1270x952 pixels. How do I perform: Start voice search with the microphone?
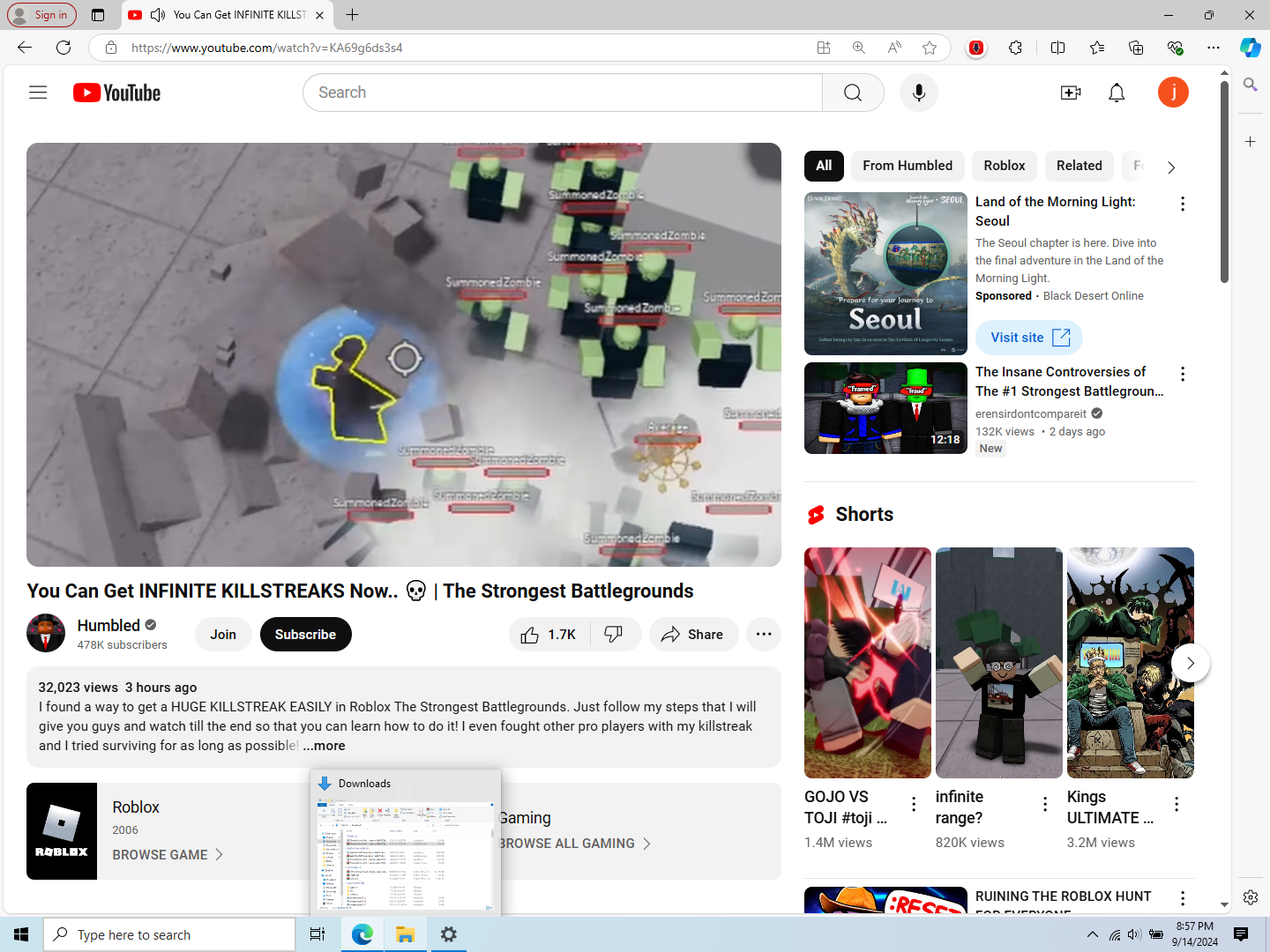coord(919,93)
